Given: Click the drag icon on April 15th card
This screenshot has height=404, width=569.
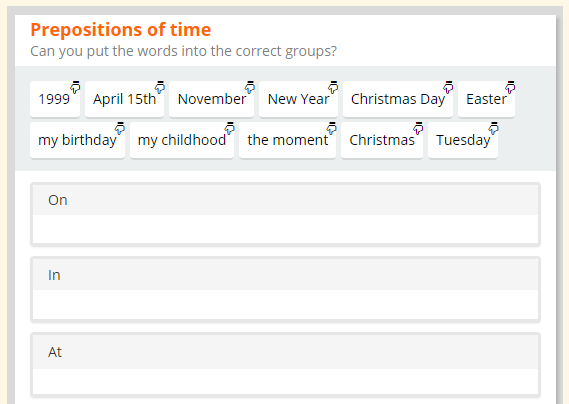Looking at the screenshot, I should (160, 87).
